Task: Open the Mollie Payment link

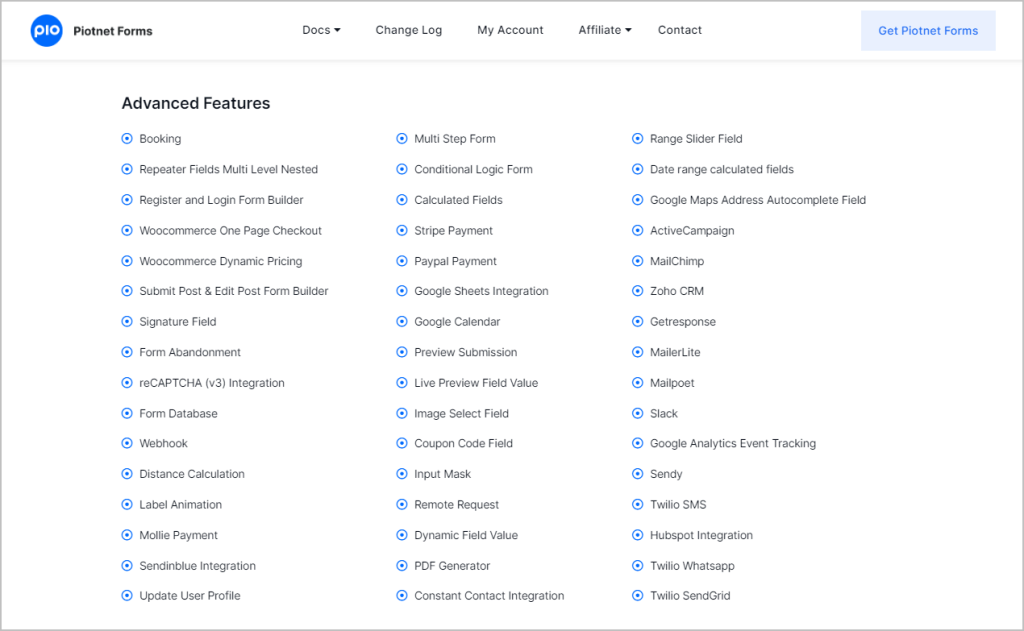Action: [178, 535]
